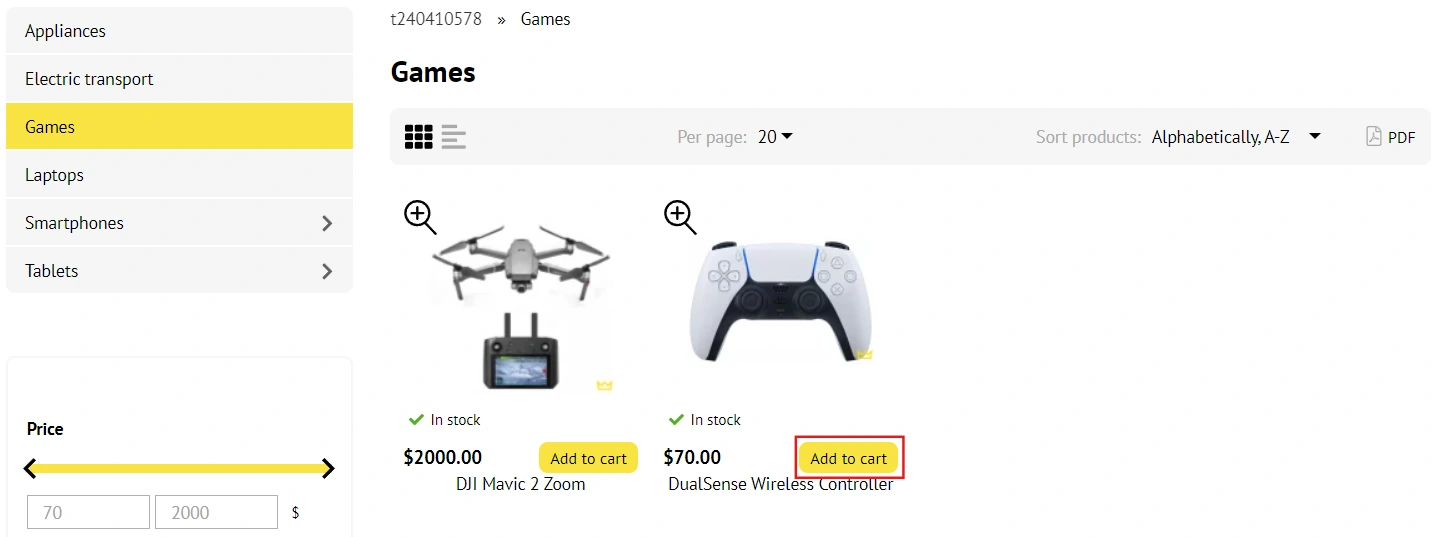The width and height of the screenshot is (1437, 537).
Task: Switch to list view layout
Action: (454, 137)
